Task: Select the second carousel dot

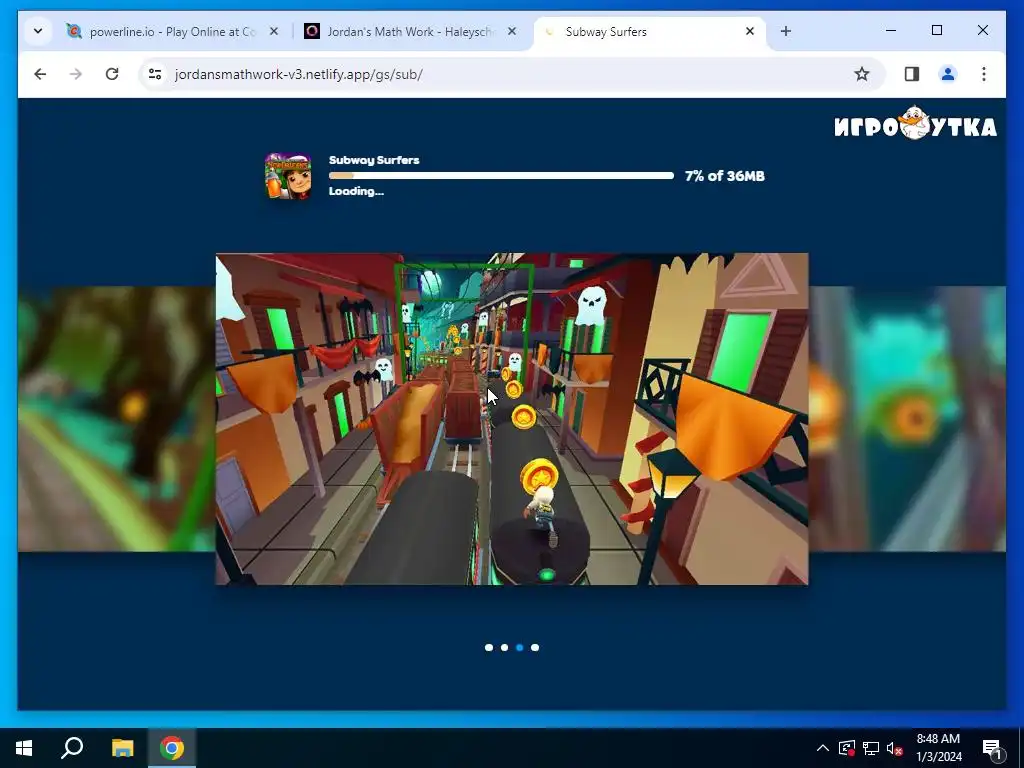Action: click(x=504, y=648)
